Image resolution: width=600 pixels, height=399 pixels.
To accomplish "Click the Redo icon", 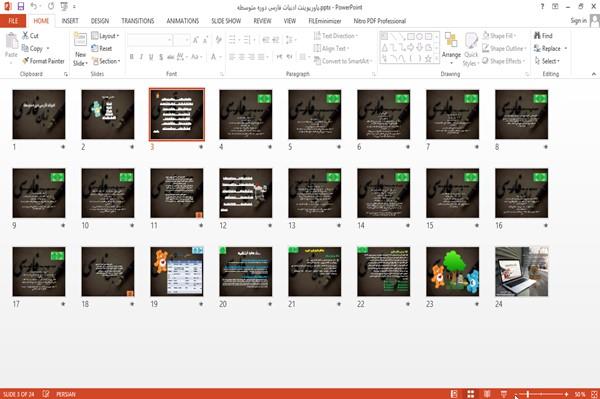I will click(51, 6).
